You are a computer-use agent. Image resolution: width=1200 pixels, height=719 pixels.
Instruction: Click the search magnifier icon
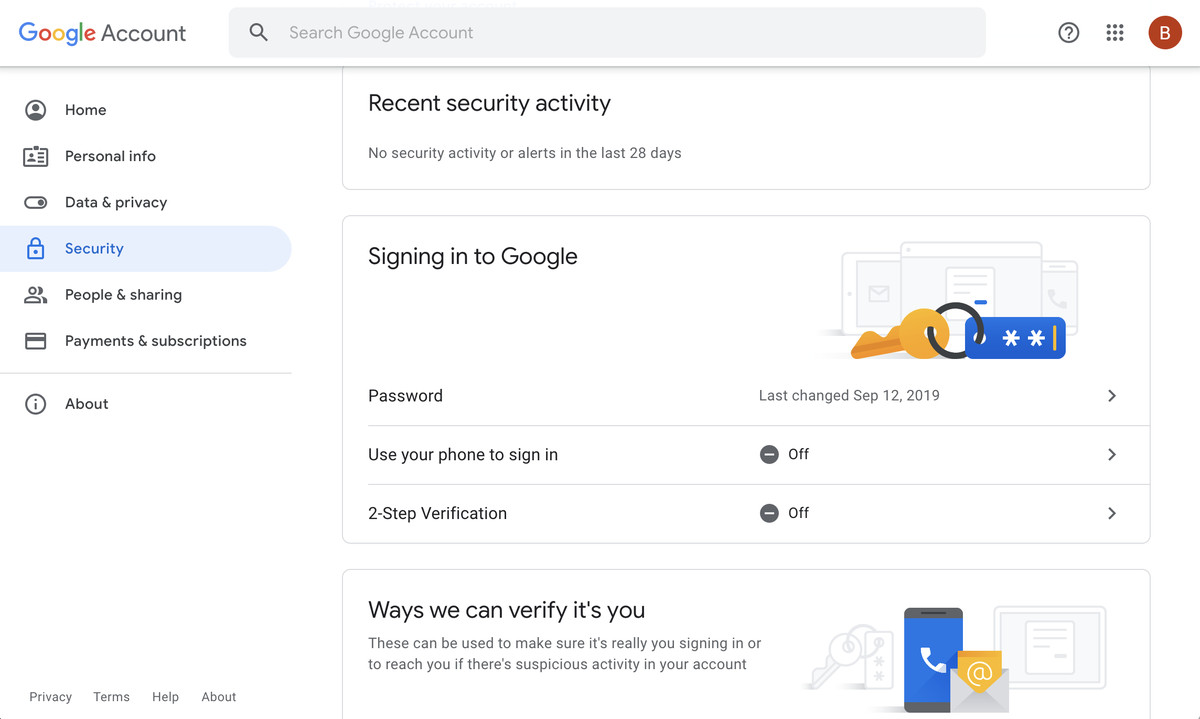tap(259, 33)
